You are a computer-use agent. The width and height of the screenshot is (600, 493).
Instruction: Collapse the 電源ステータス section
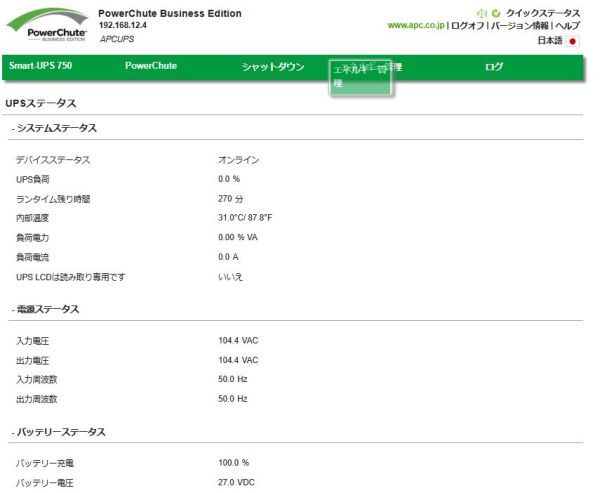click(x=45, y=309)
